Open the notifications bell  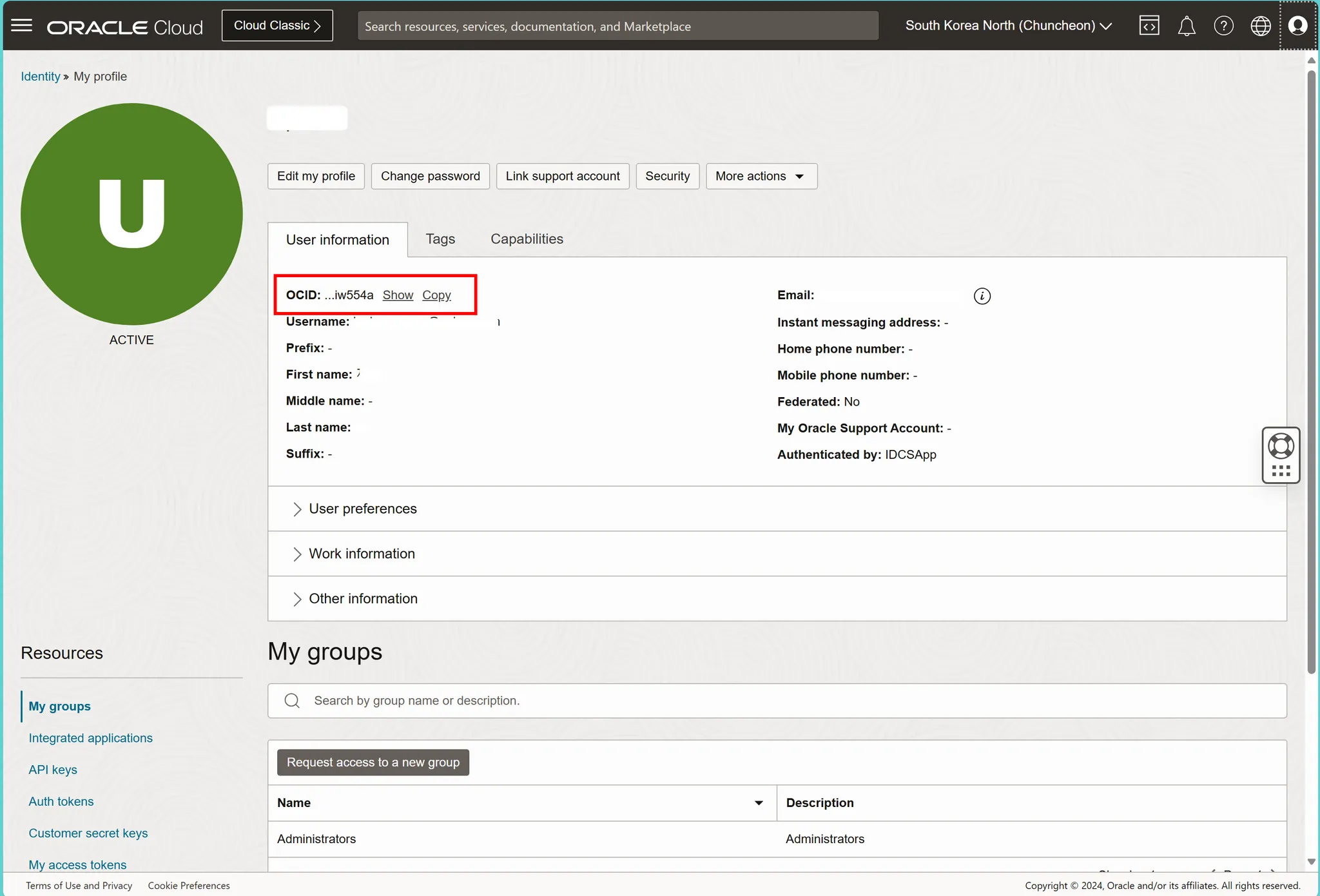(1187, 26)
